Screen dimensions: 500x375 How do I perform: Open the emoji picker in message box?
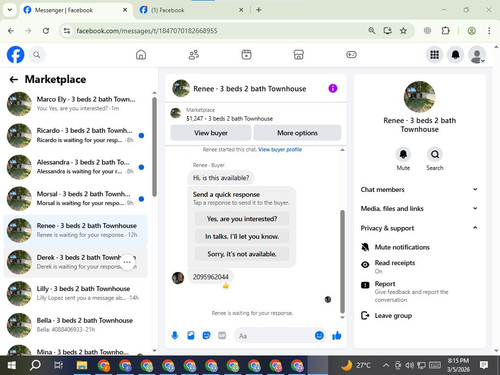[319, 335]
